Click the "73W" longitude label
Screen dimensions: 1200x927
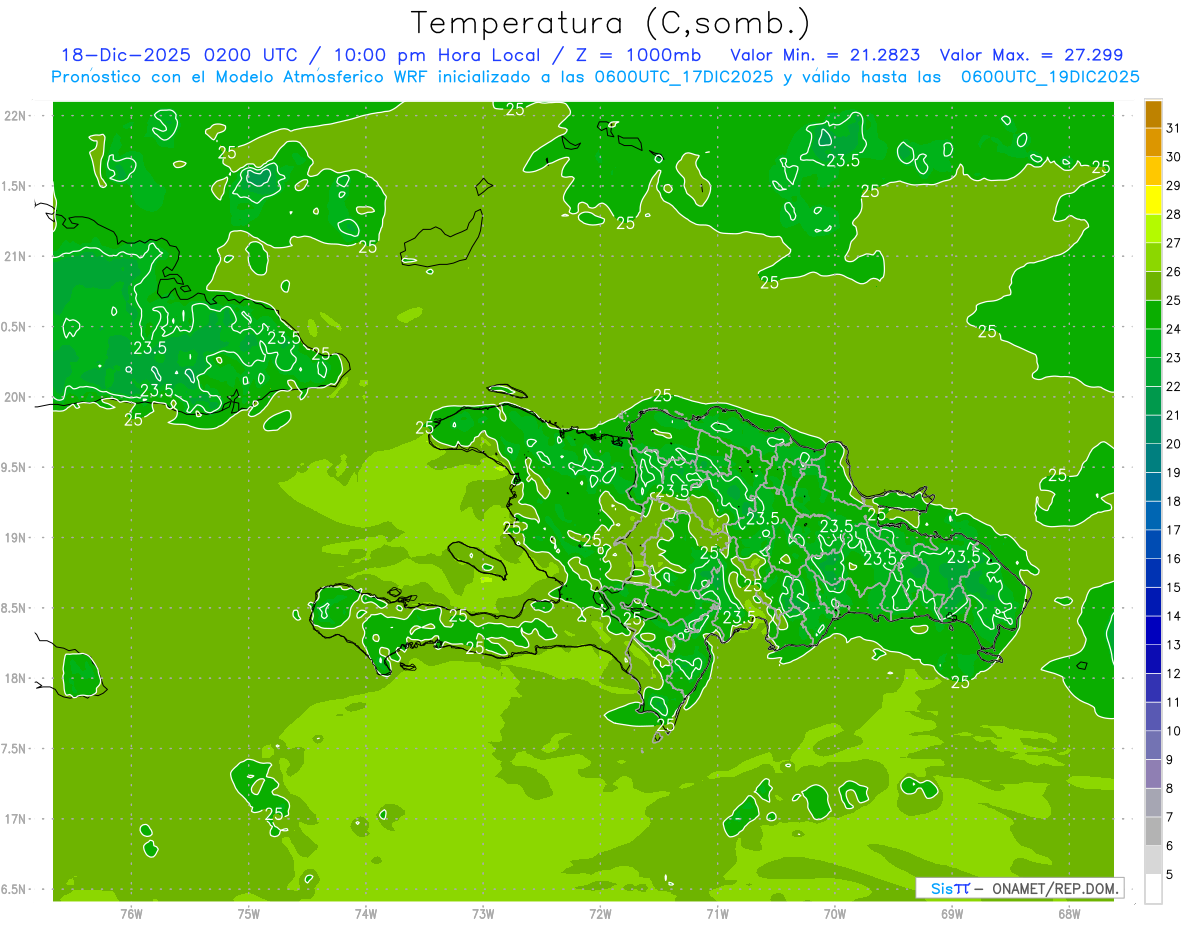pyautogui.click(x=483, y=913)
